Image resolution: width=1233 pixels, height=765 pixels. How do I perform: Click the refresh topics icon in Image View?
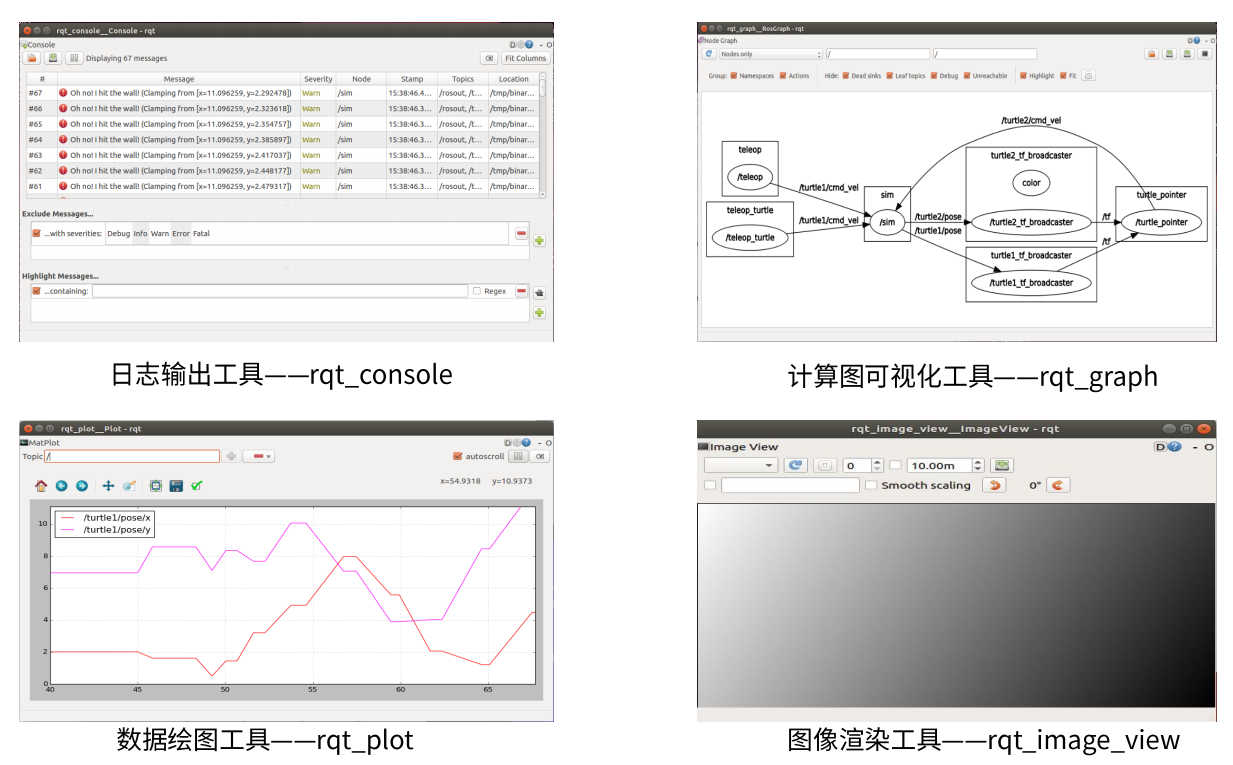[795, 465]
